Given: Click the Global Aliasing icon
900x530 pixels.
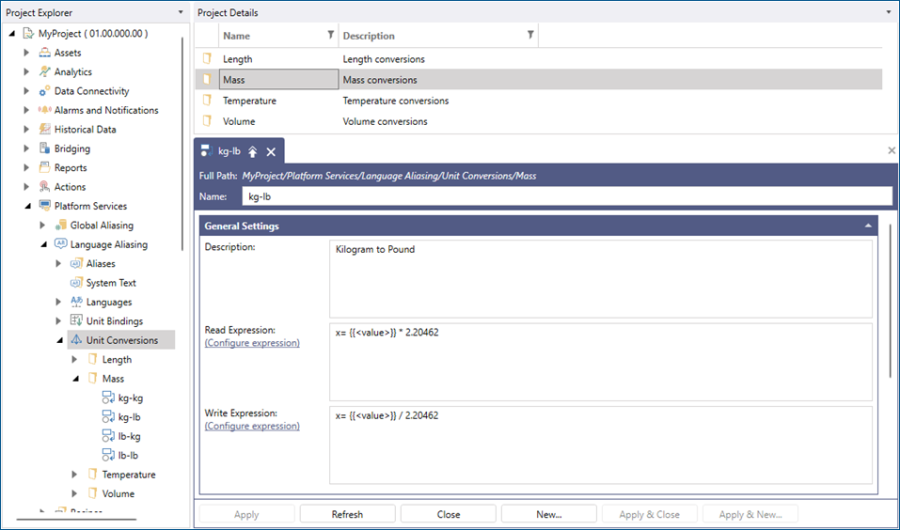Looking at the screenshot, I should (x=60, y=225).
